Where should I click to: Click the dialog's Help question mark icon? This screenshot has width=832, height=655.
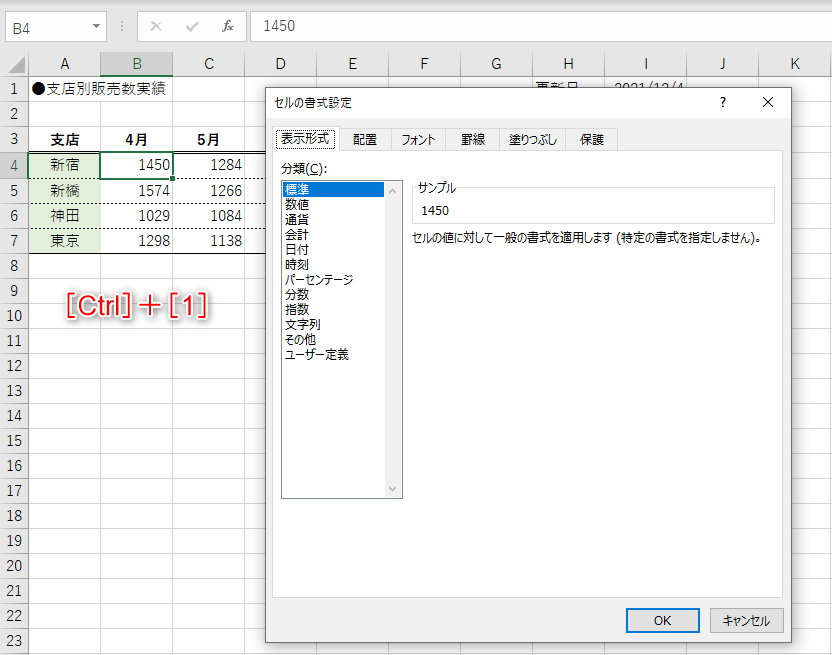[x=722, y=102]
